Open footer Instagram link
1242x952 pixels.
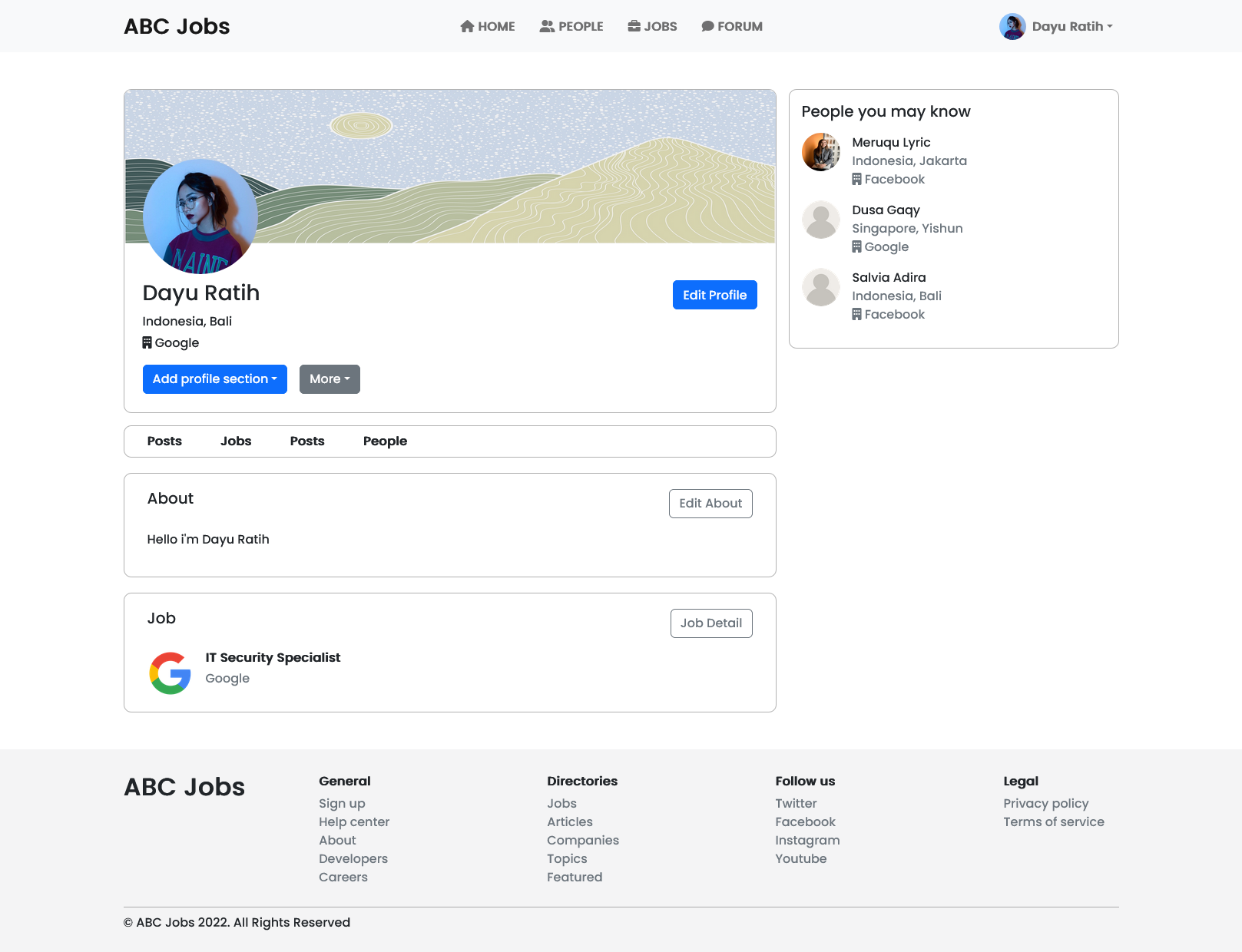point(807,840)
